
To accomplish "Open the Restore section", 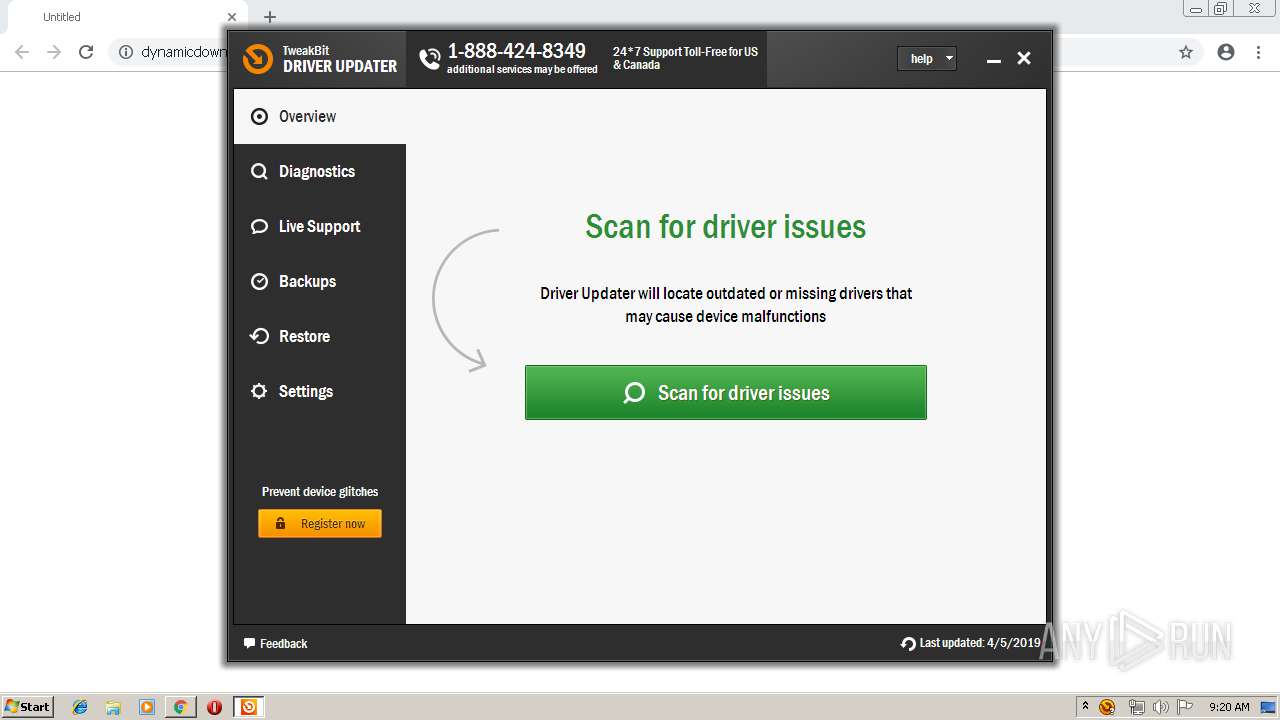I will click(x=320, y=336).
